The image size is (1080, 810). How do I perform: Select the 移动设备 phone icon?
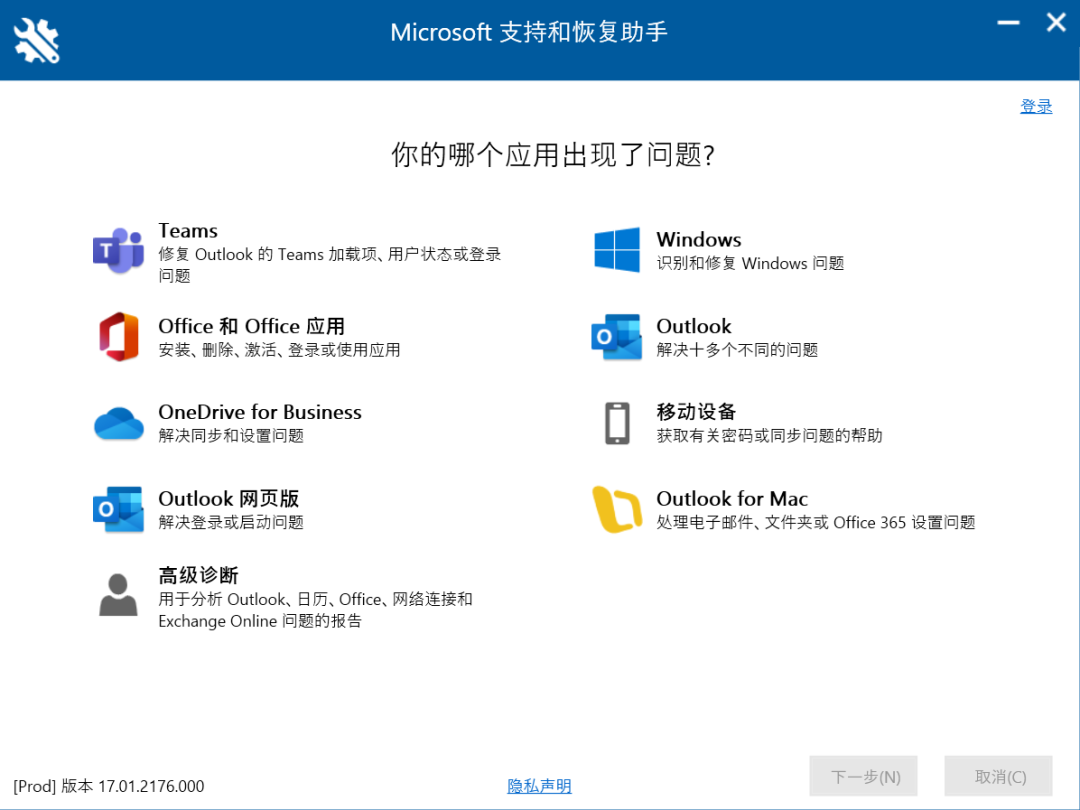pyautogui.click(x=617, y=424)
